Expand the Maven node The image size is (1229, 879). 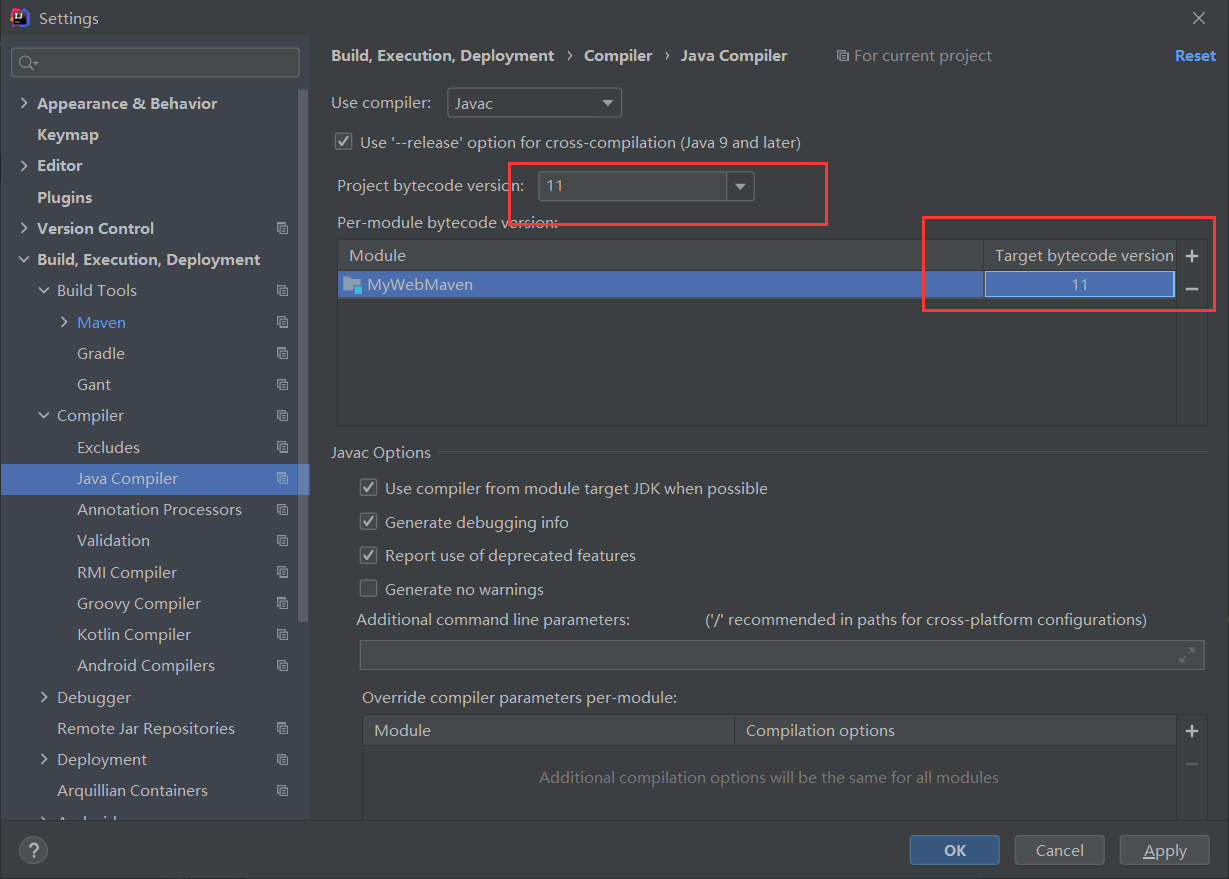[64, 322]
